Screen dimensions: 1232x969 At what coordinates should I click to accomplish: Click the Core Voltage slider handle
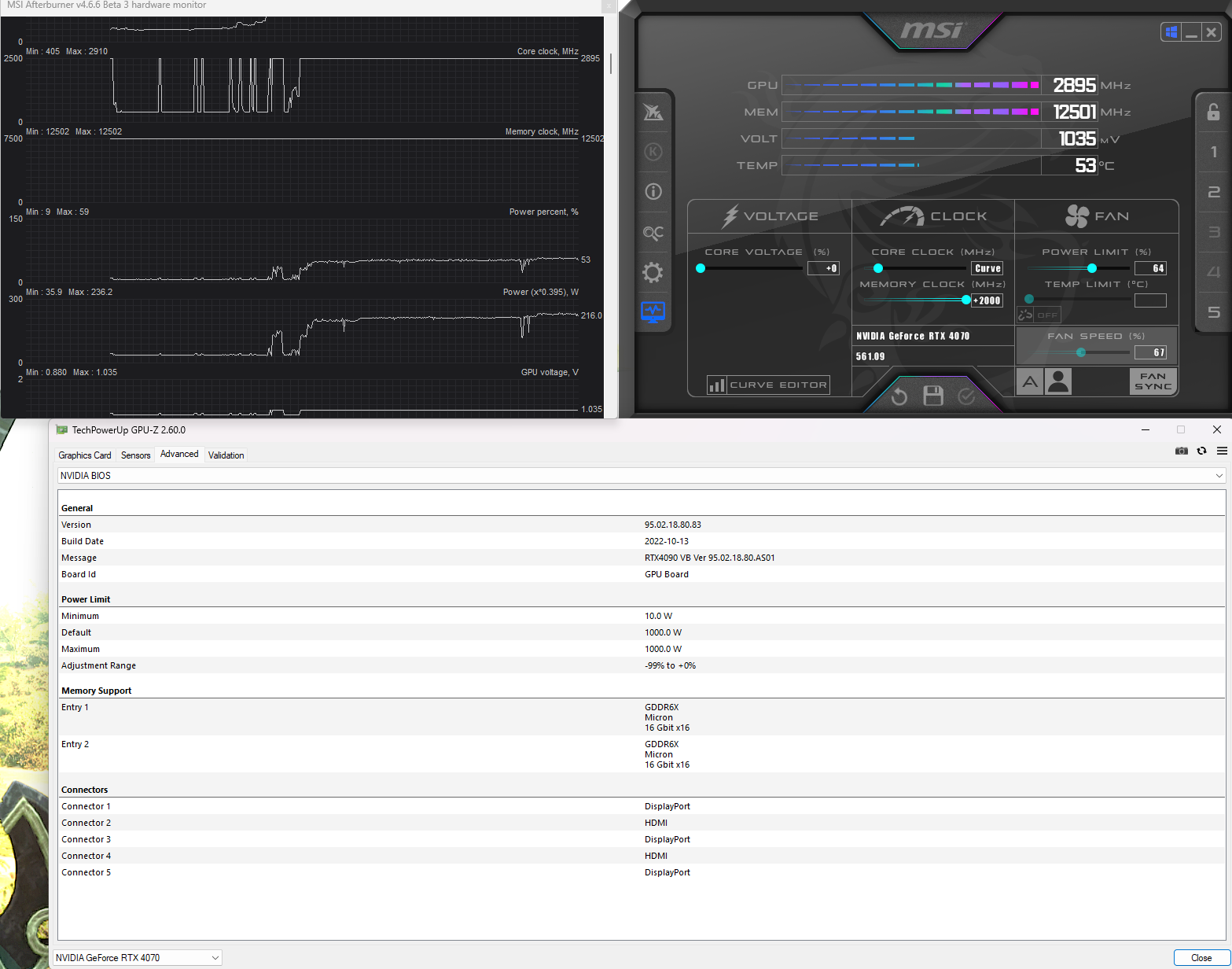pyautogui.click(x=701, y=268)
